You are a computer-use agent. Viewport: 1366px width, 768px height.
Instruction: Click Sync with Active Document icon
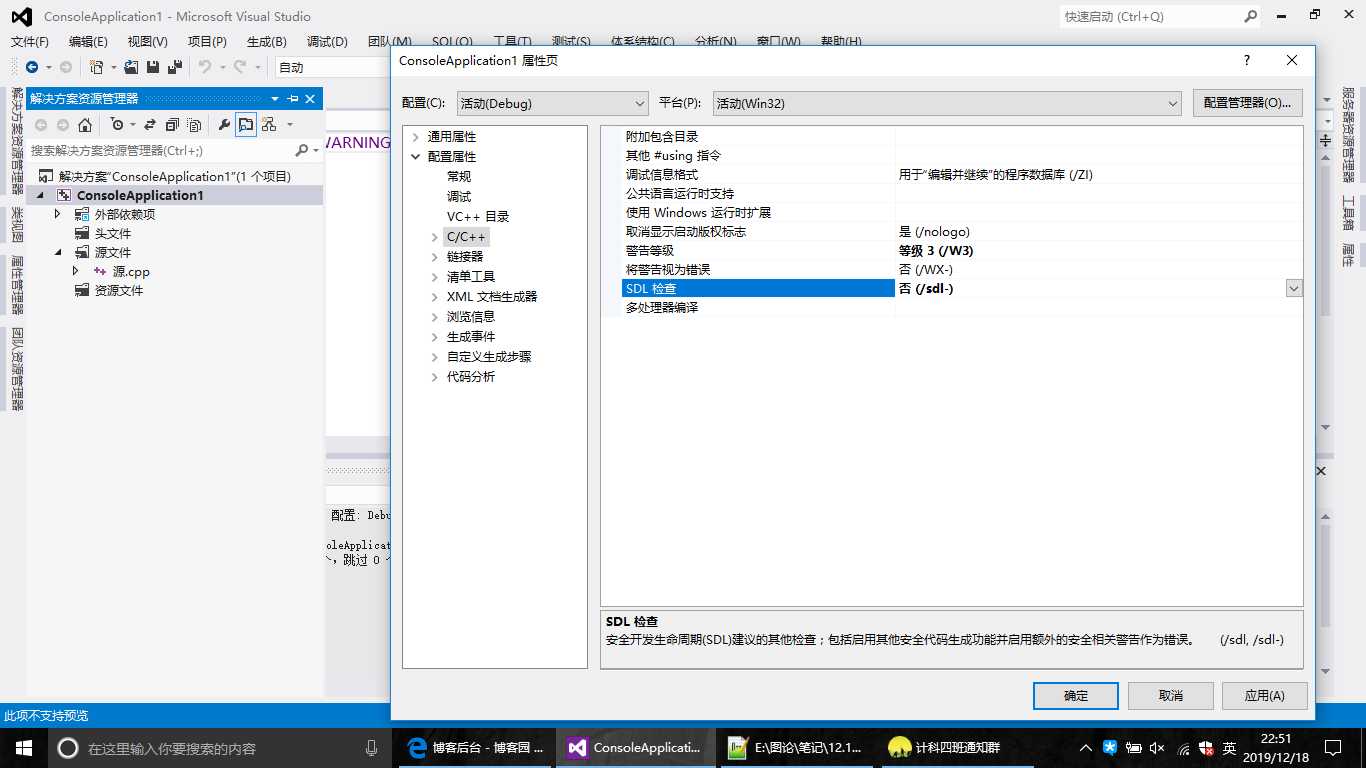point(150,125)
